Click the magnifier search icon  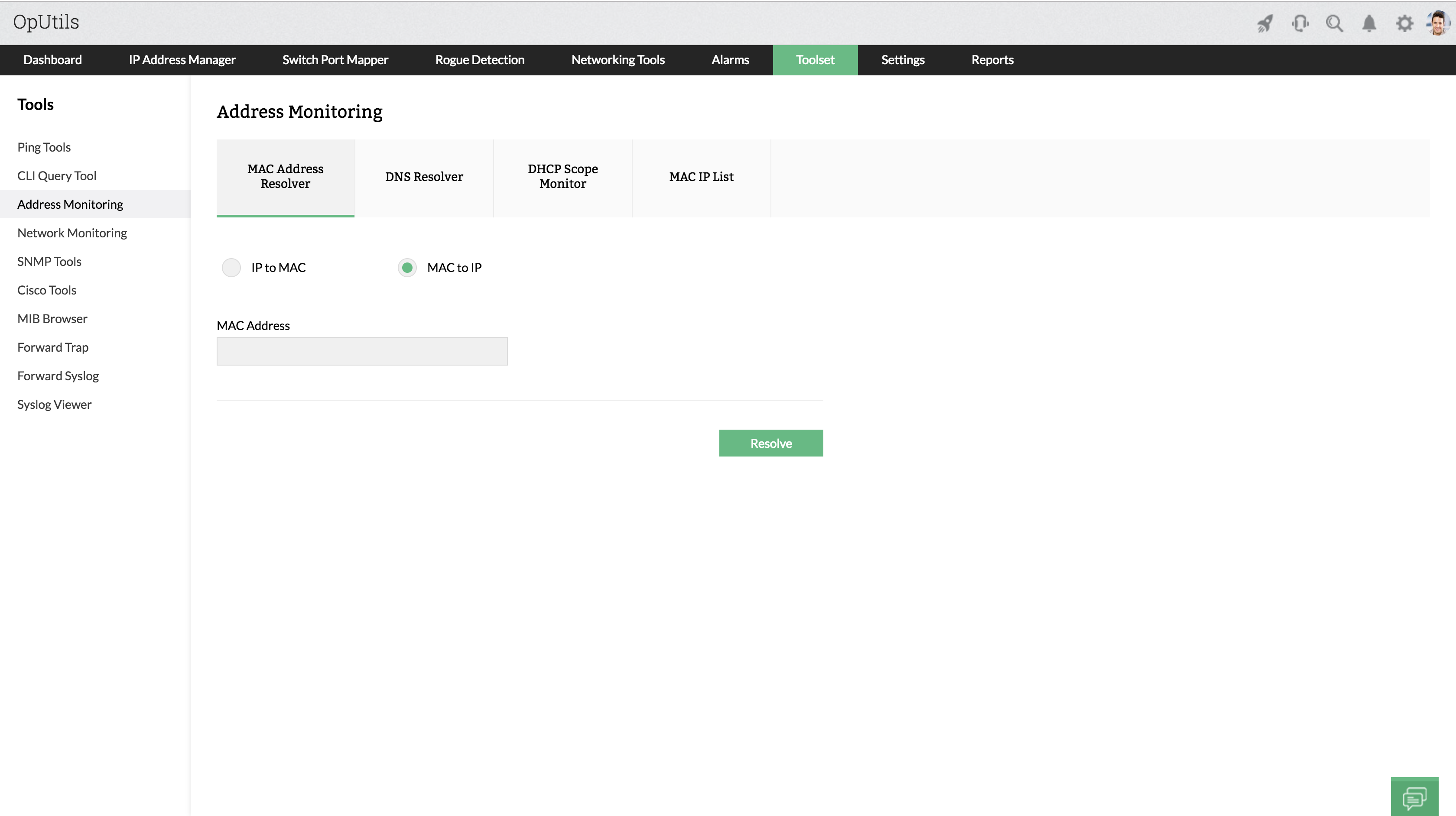tap(1335, 23)
